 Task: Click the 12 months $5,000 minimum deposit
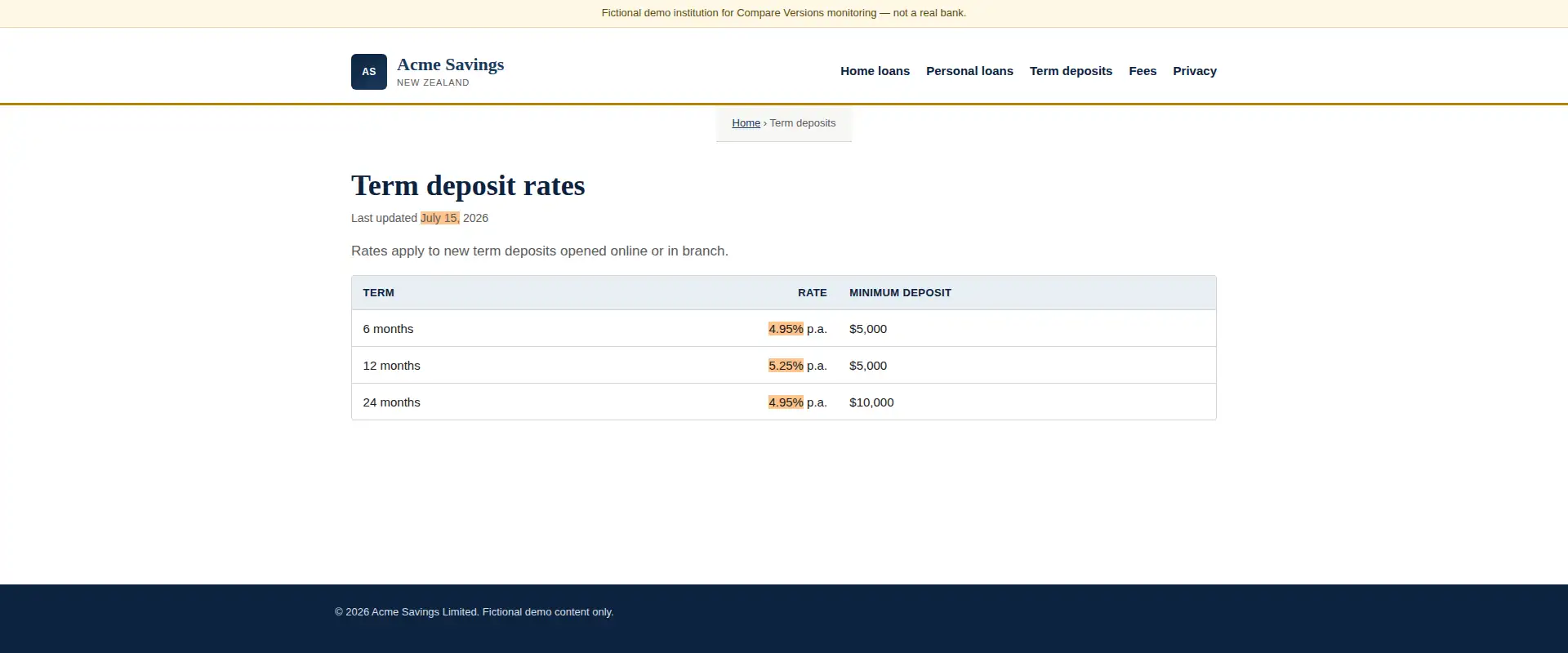(868, 366)
